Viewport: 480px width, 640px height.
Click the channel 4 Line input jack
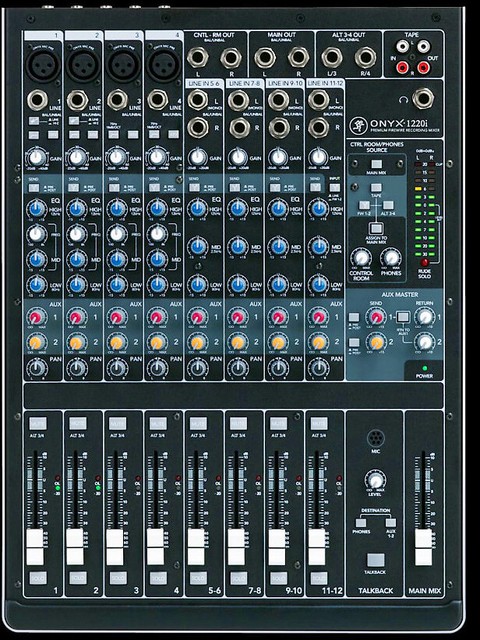(158, 100)
